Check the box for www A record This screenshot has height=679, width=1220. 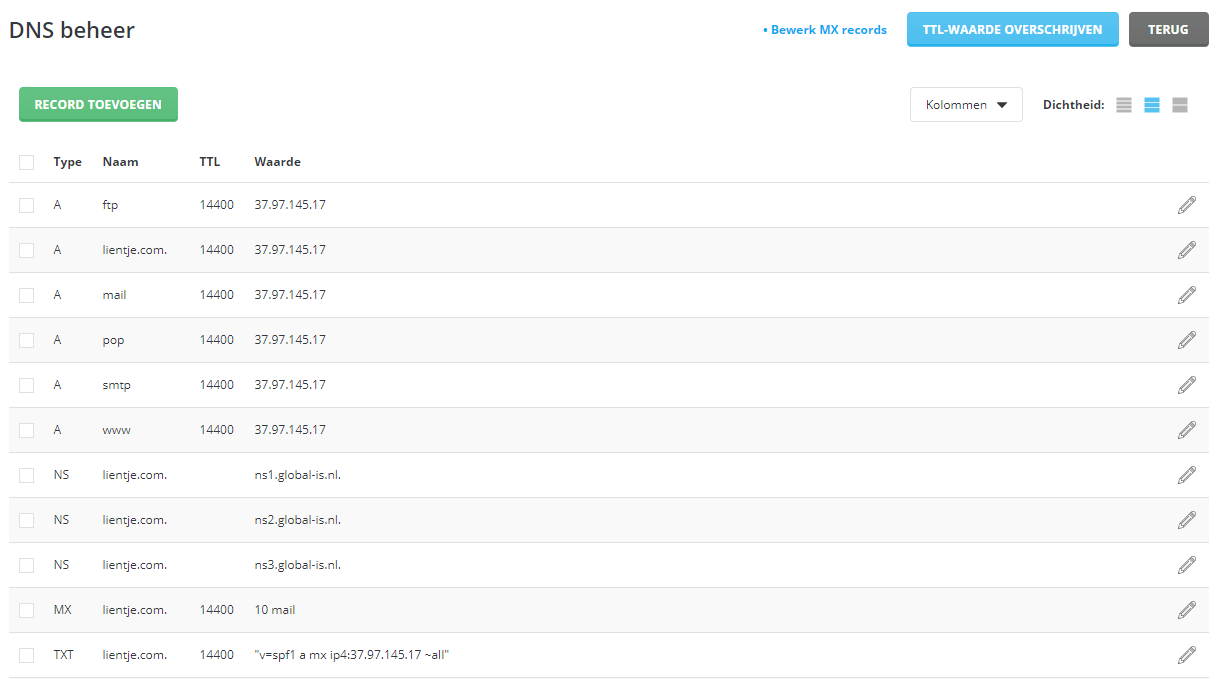coord(27,430)
